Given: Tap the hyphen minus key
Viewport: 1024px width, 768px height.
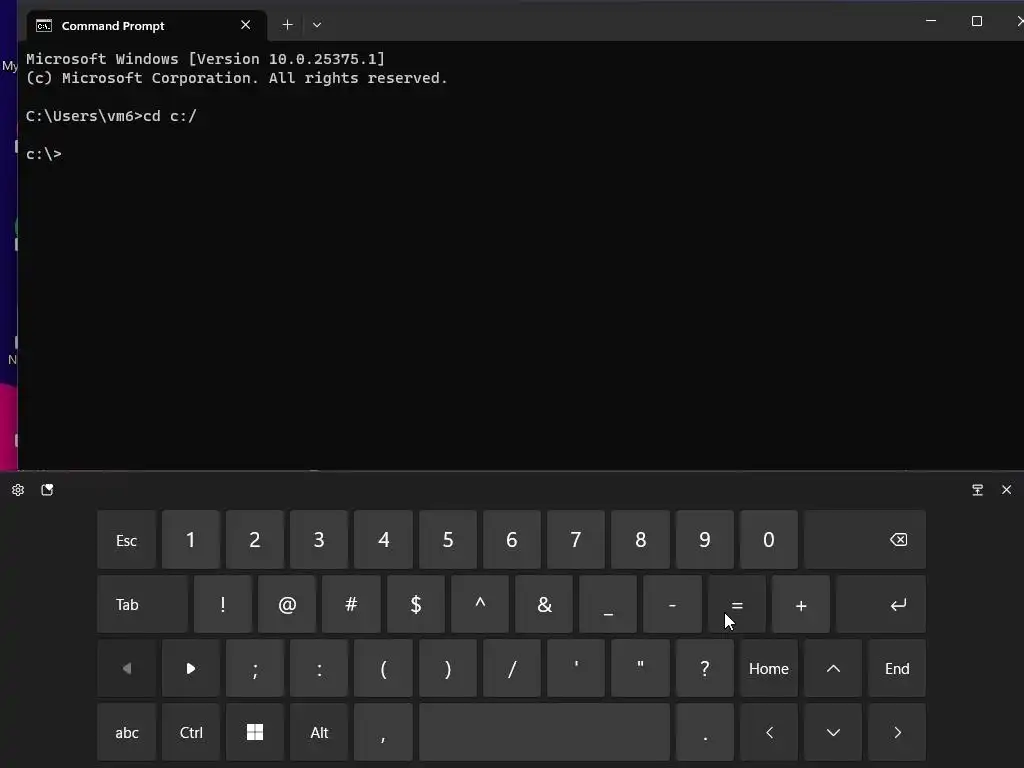Looking at the screenshot, I should pos(673,605).
